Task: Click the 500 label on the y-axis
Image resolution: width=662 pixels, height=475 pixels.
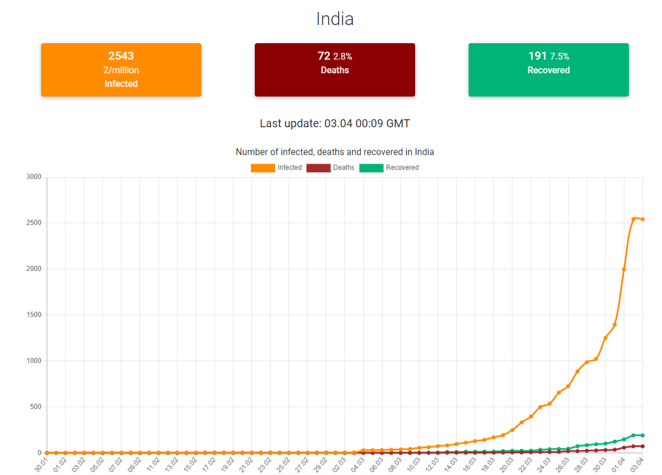Action: tap(35, 407)
